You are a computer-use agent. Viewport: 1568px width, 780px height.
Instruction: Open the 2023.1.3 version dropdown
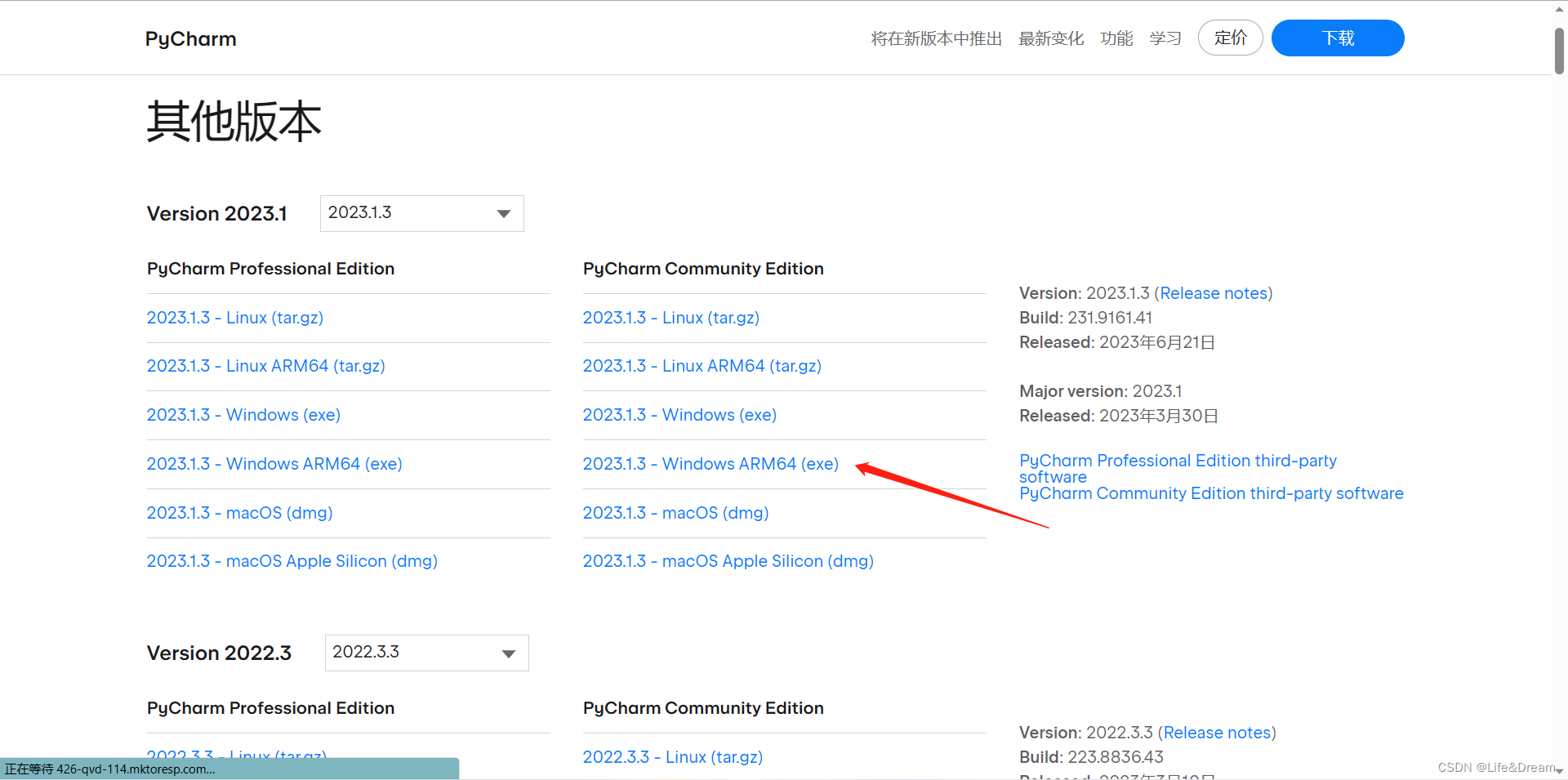[x=421, y=213]
